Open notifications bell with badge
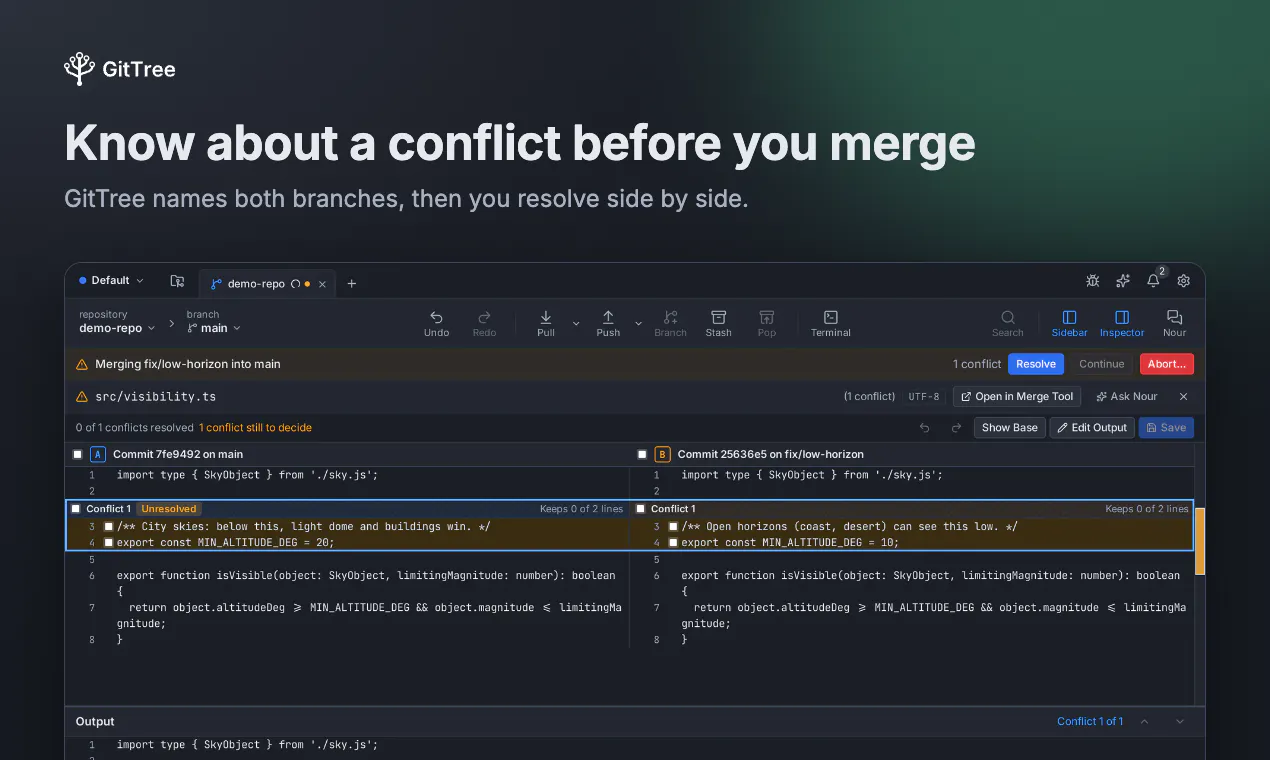This screenshot has height=760, width=1270. [1153, 281]
